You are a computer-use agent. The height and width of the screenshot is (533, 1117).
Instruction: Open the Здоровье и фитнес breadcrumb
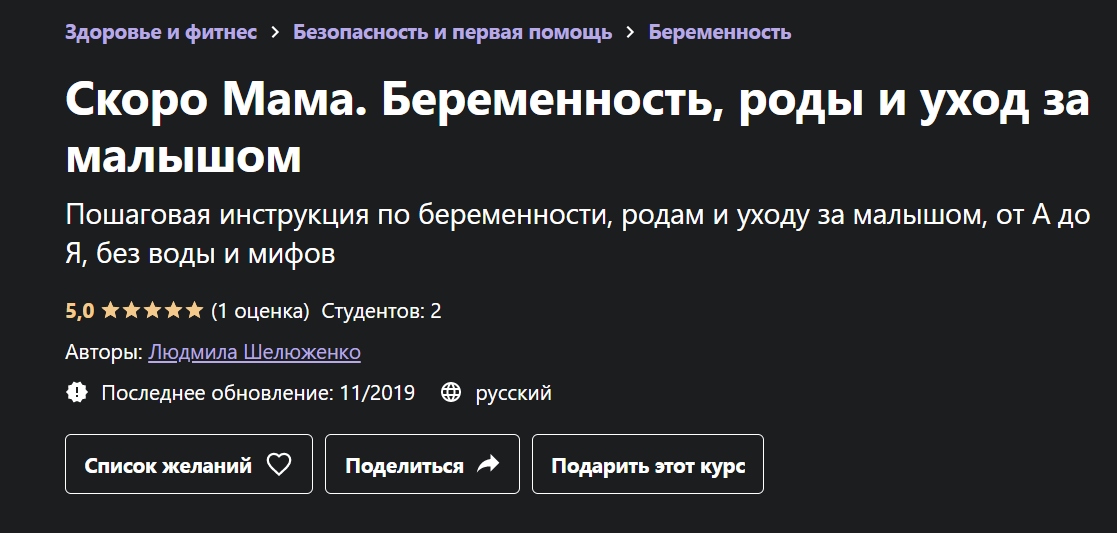[160, 32]
